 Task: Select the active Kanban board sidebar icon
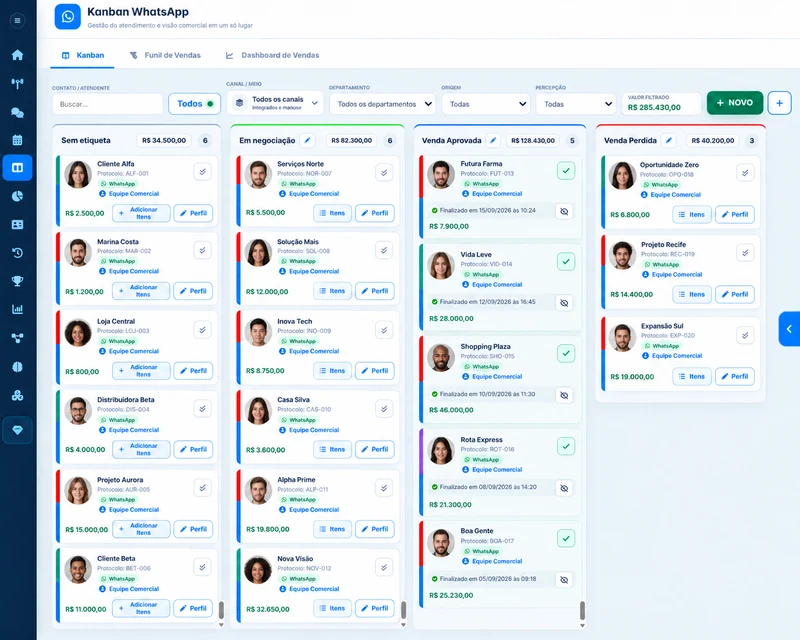click(17, 167)
